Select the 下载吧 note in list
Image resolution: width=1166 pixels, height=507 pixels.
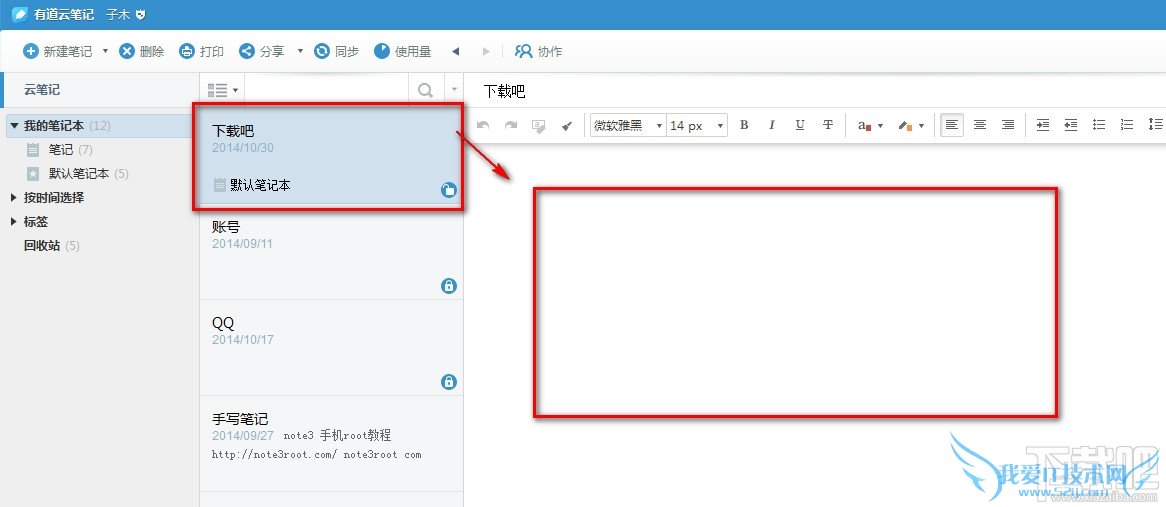coord(331,157)
